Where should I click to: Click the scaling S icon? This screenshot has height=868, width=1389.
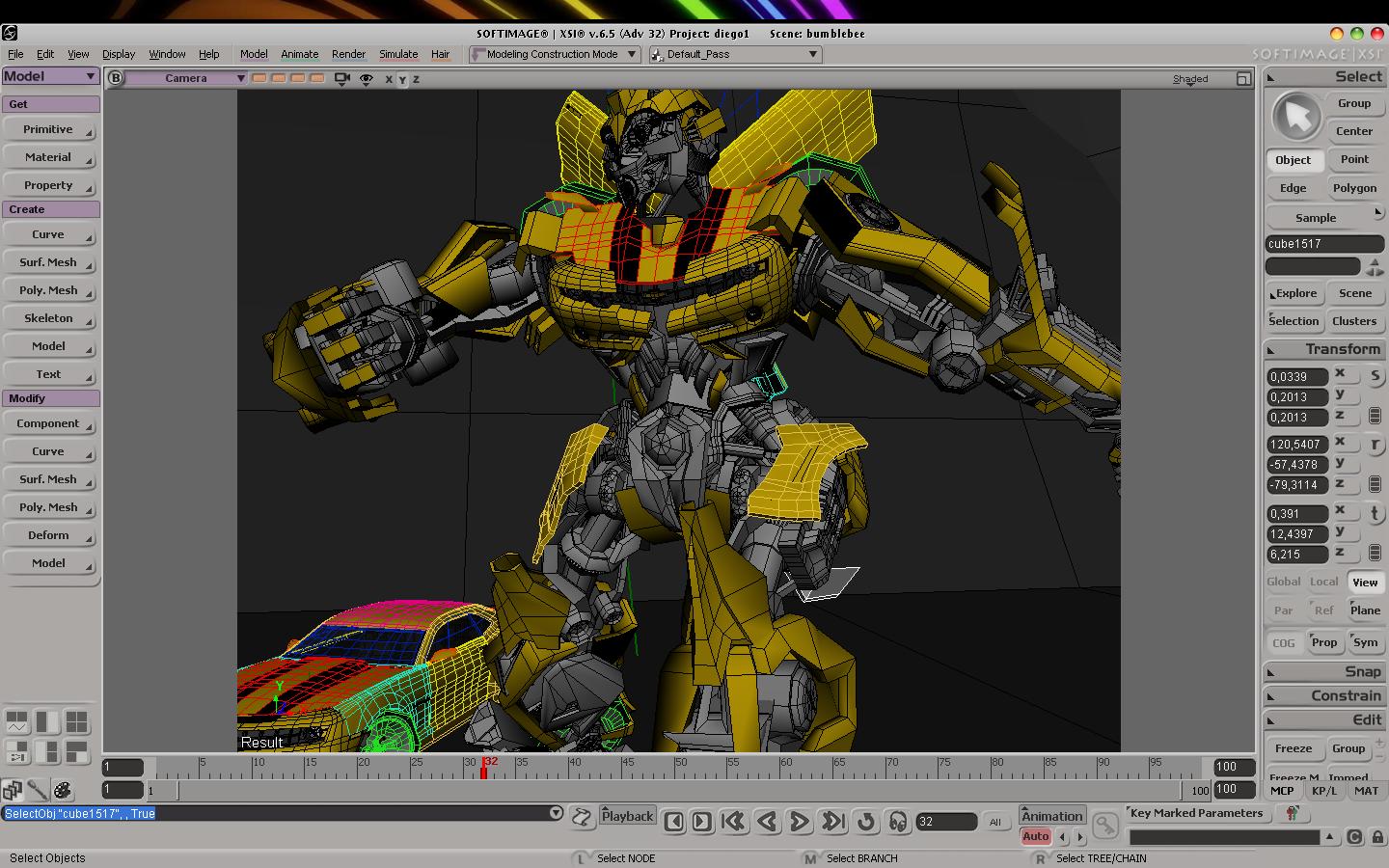click(x=1375, y=376)
